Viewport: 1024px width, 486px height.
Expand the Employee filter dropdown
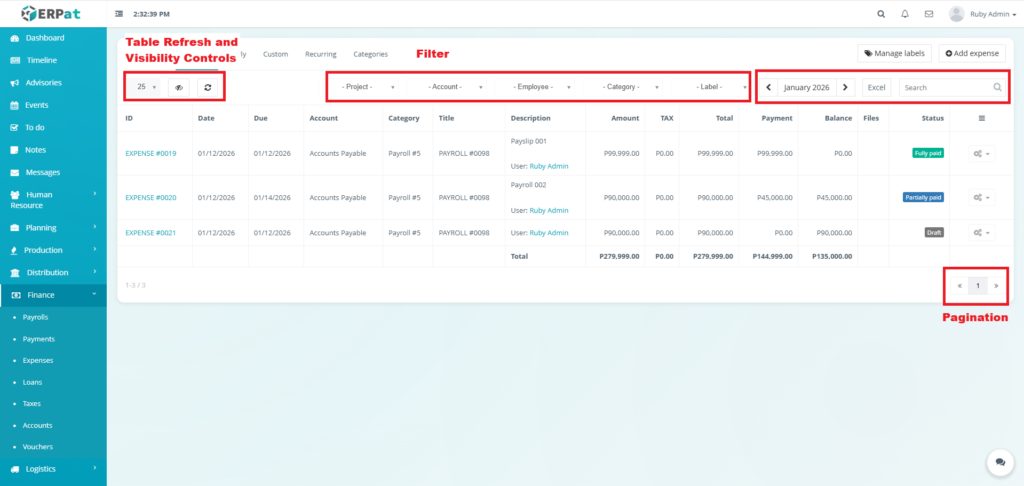pos(541,87)
